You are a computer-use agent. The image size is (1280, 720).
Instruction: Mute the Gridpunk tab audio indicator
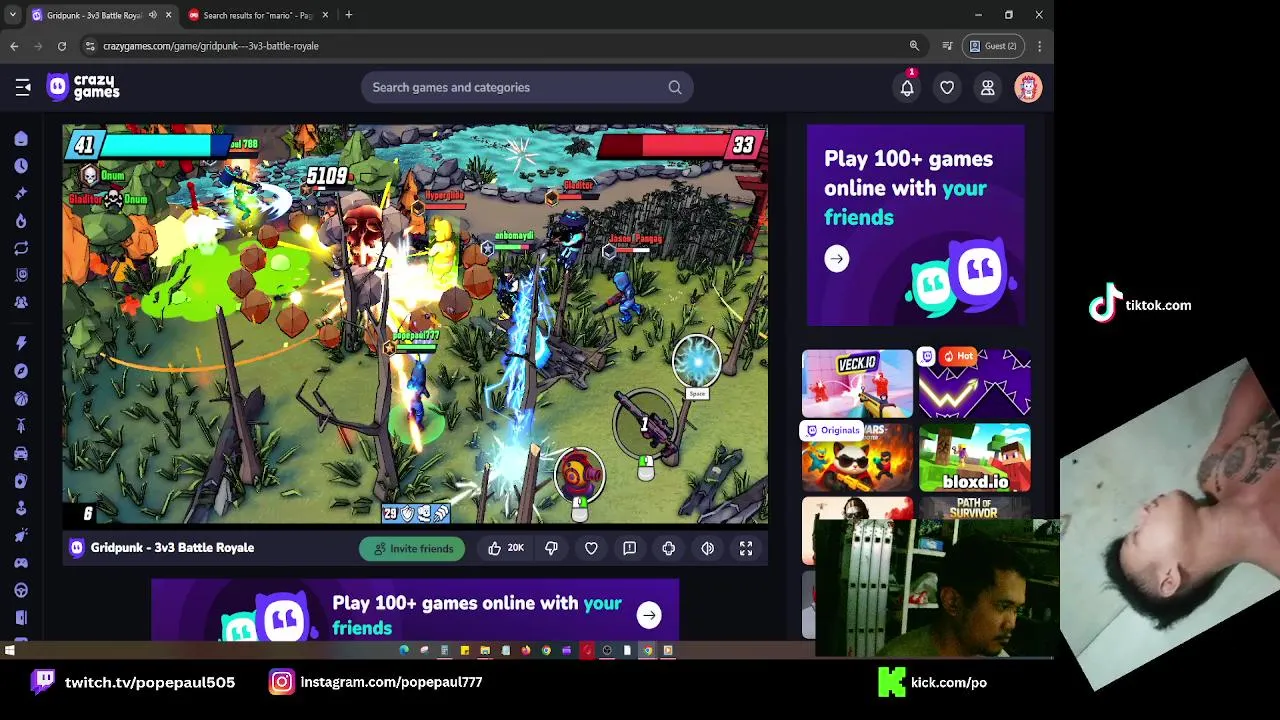coord(153,15)
